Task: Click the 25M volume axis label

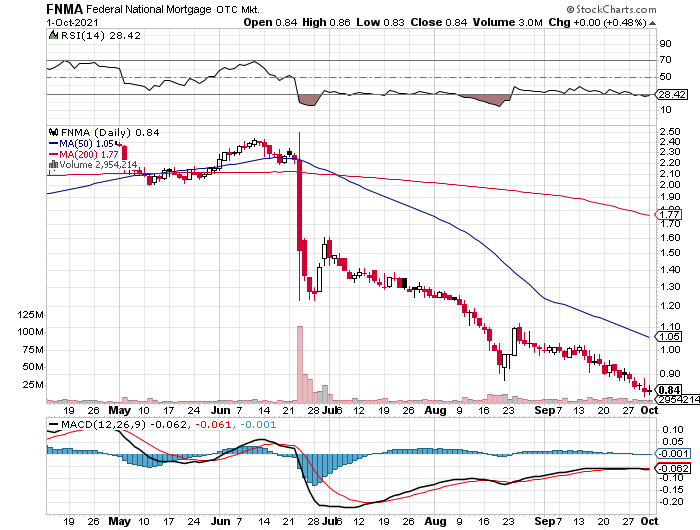Action: (x=33, y=384)
